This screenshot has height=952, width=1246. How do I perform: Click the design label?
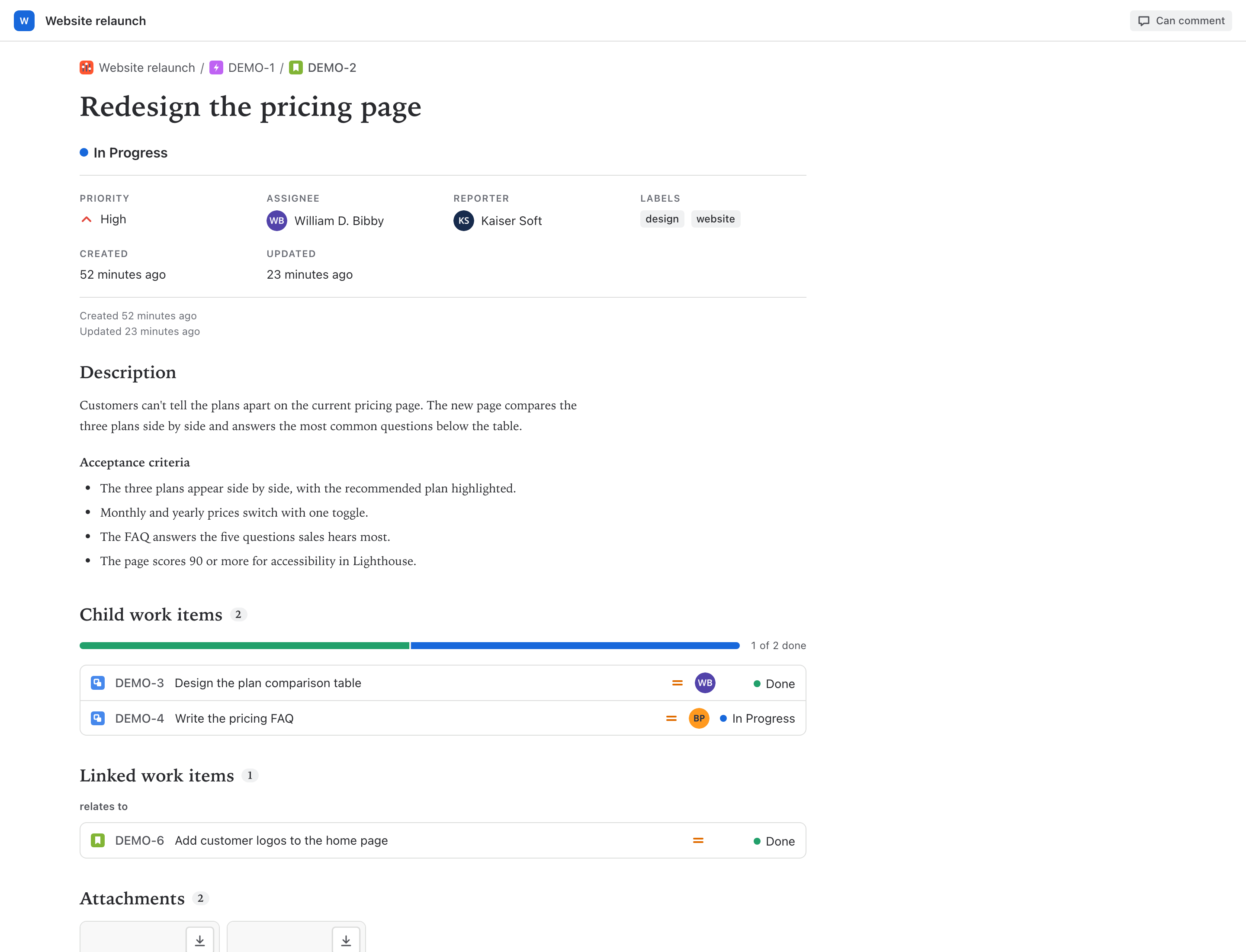[662, 219]
